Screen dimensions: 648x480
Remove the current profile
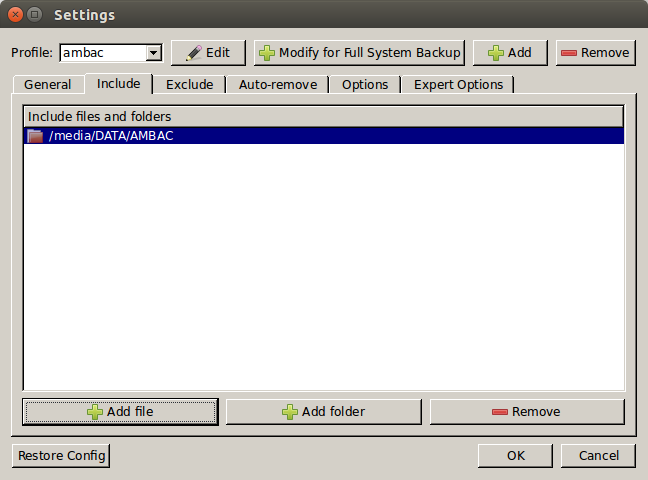pos(596,53)
